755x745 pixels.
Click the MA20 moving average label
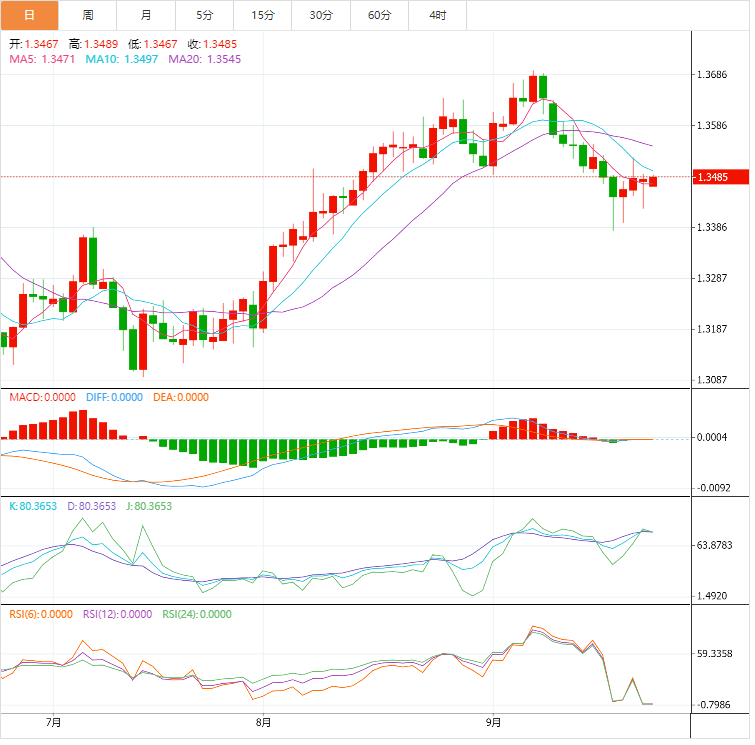[x=204, y=60]
